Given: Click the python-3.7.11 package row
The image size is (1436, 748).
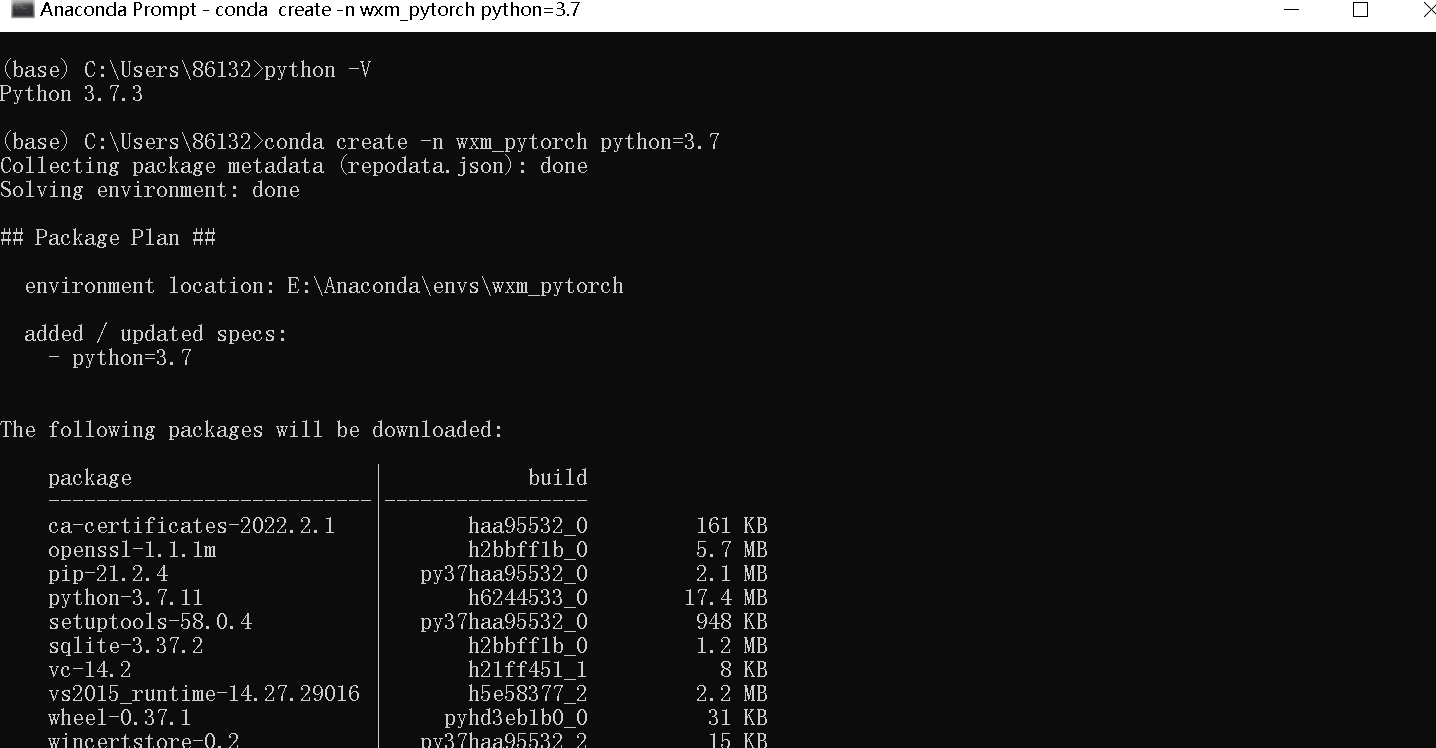Looking at the screenshot, I should pos(408,598).
